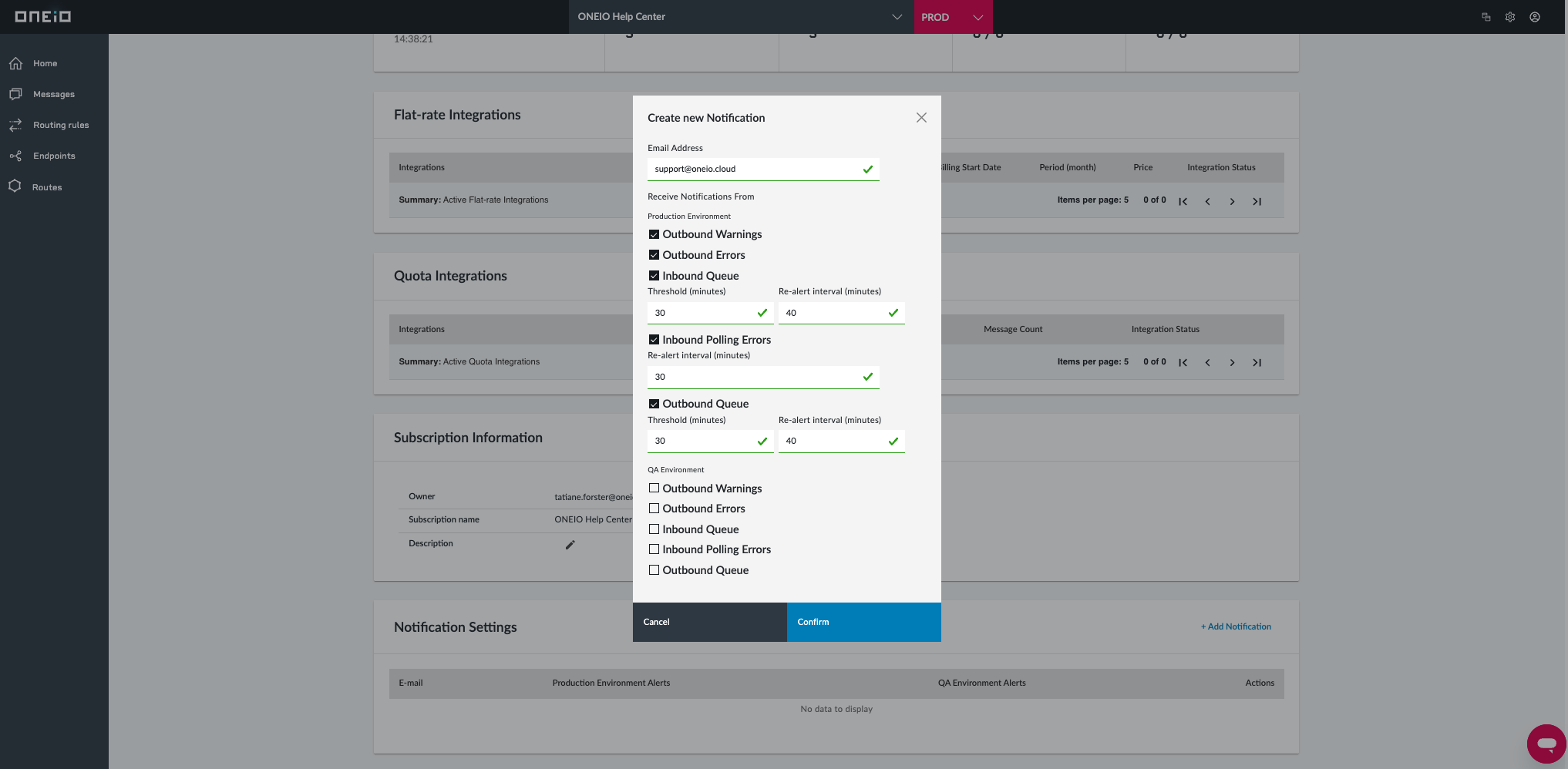1568x769 pixels.
Task: Click the Period (month) column header
Action: click(1067, 167)
